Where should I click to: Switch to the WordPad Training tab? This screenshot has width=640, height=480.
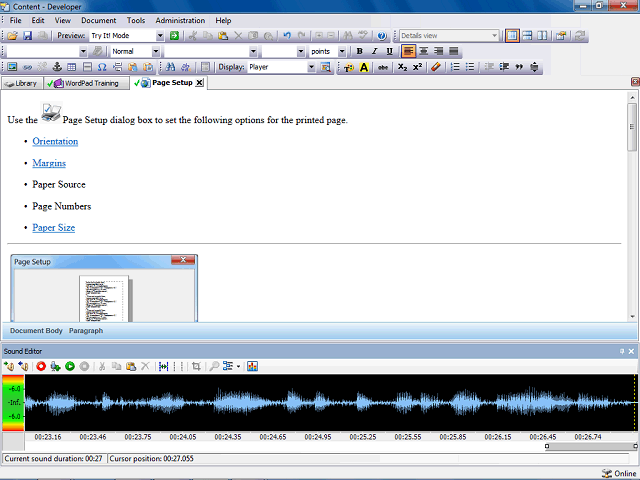87,83
